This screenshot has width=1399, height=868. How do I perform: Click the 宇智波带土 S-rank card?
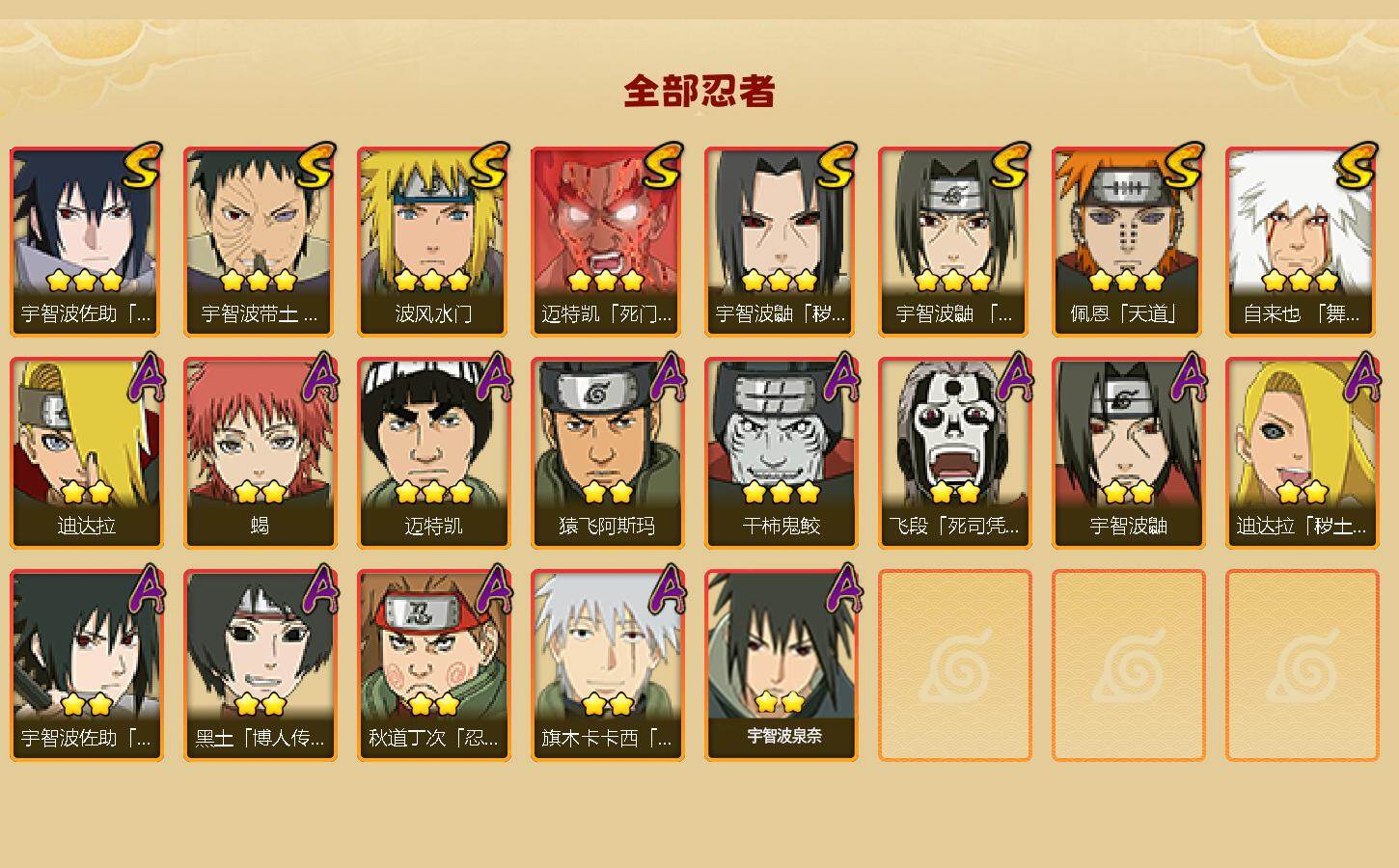[x=260, y=241]
